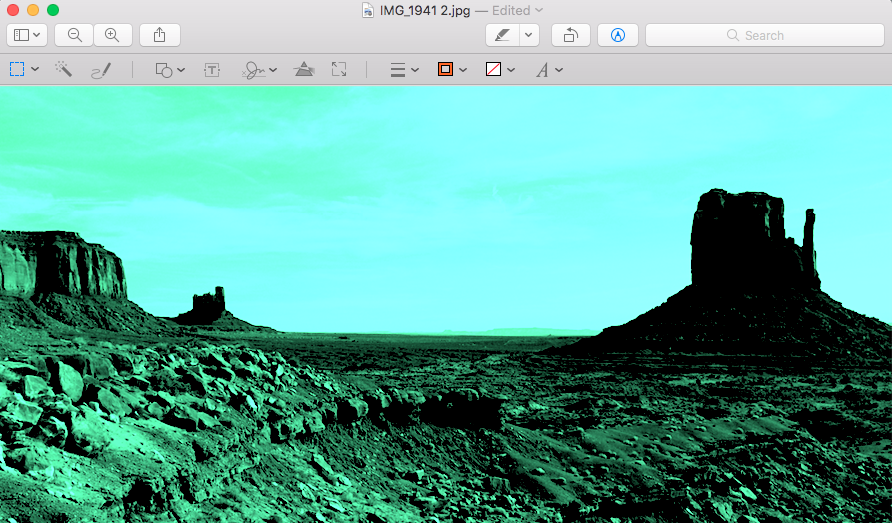This screenshot has width=892, height=523.
Task: Expand the Text Style chevron
Action: tap(559, 70)
